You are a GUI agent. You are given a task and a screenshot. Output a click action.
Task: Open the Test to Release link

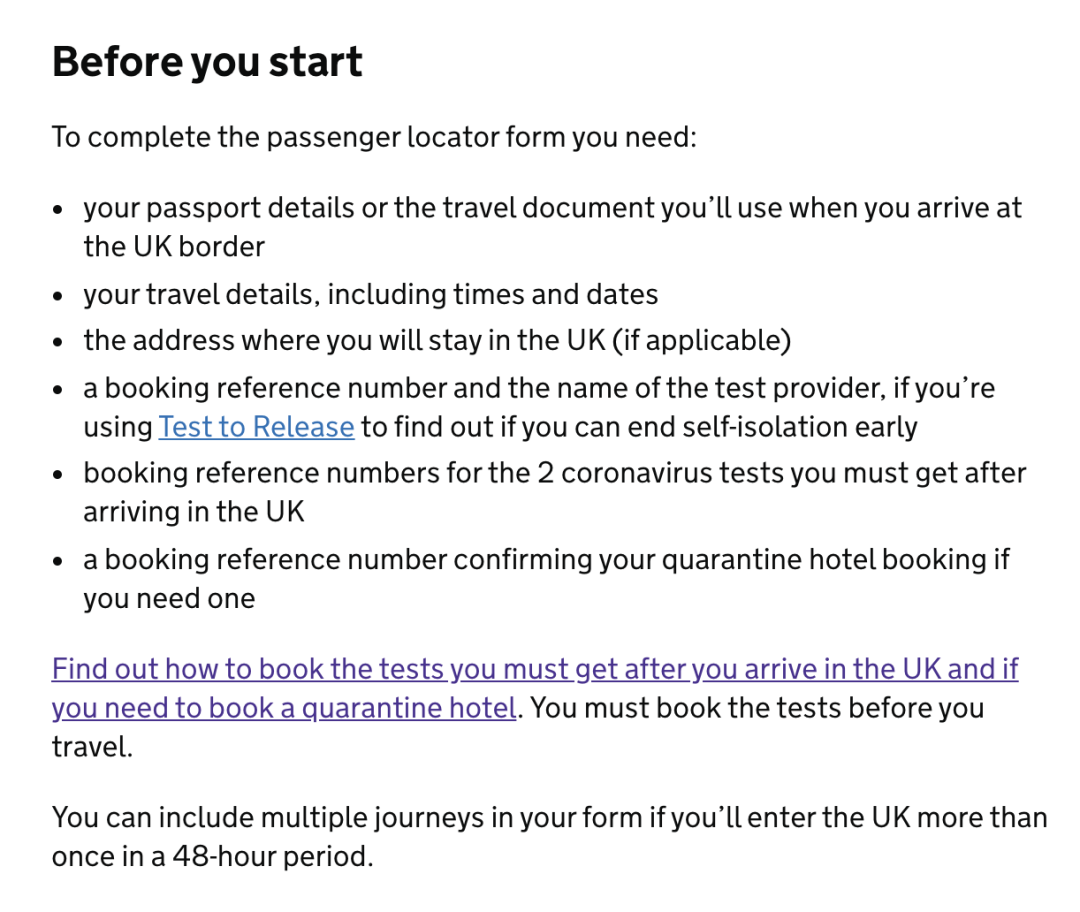coord(256,427)
